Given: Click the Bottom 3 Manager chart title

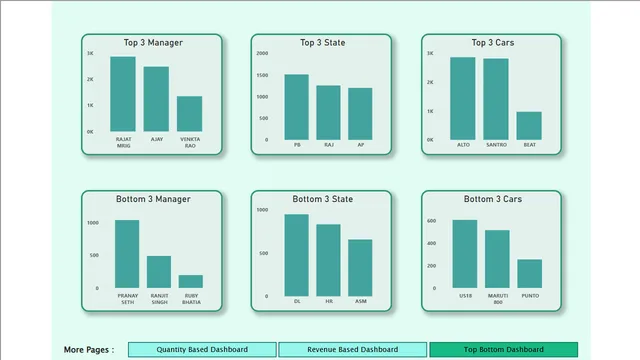Looking at the screenshot, I should 153,199.
